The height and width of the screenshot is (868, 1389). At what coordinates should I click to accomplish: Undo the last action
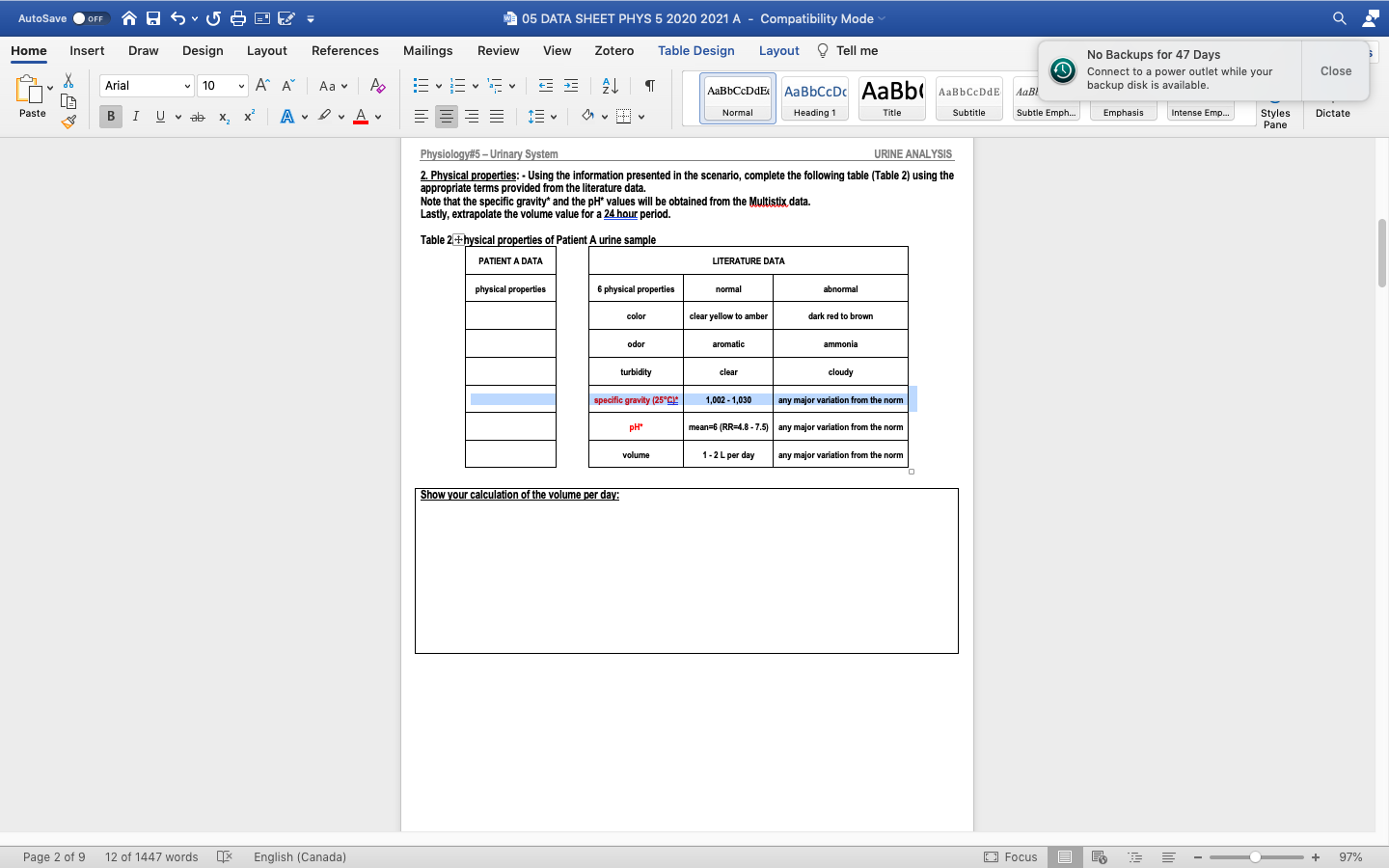177,18
